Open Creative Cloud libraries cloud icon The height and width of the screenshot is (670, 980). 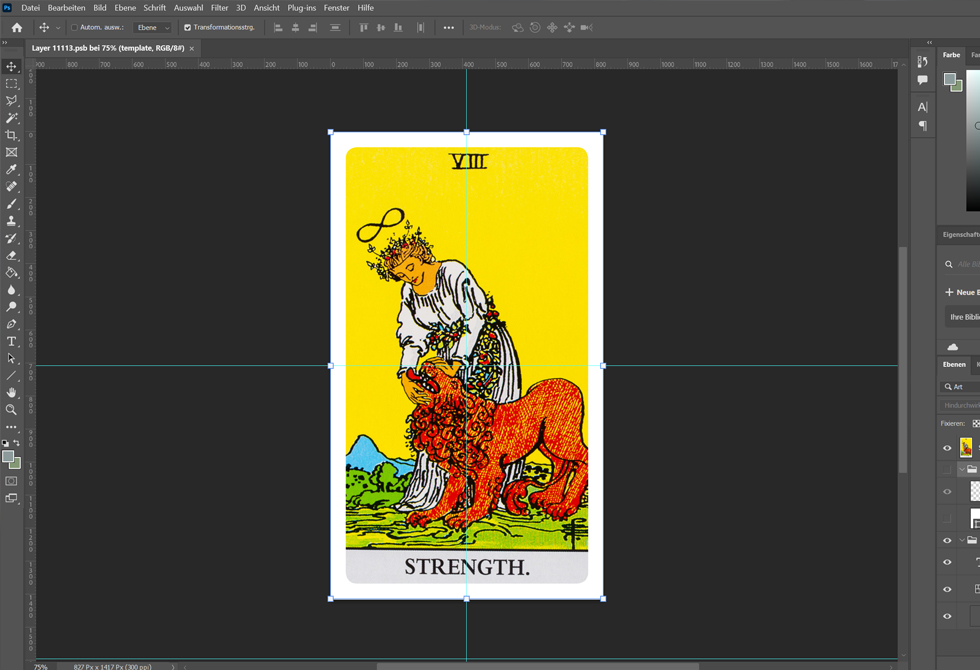(952, 347)
